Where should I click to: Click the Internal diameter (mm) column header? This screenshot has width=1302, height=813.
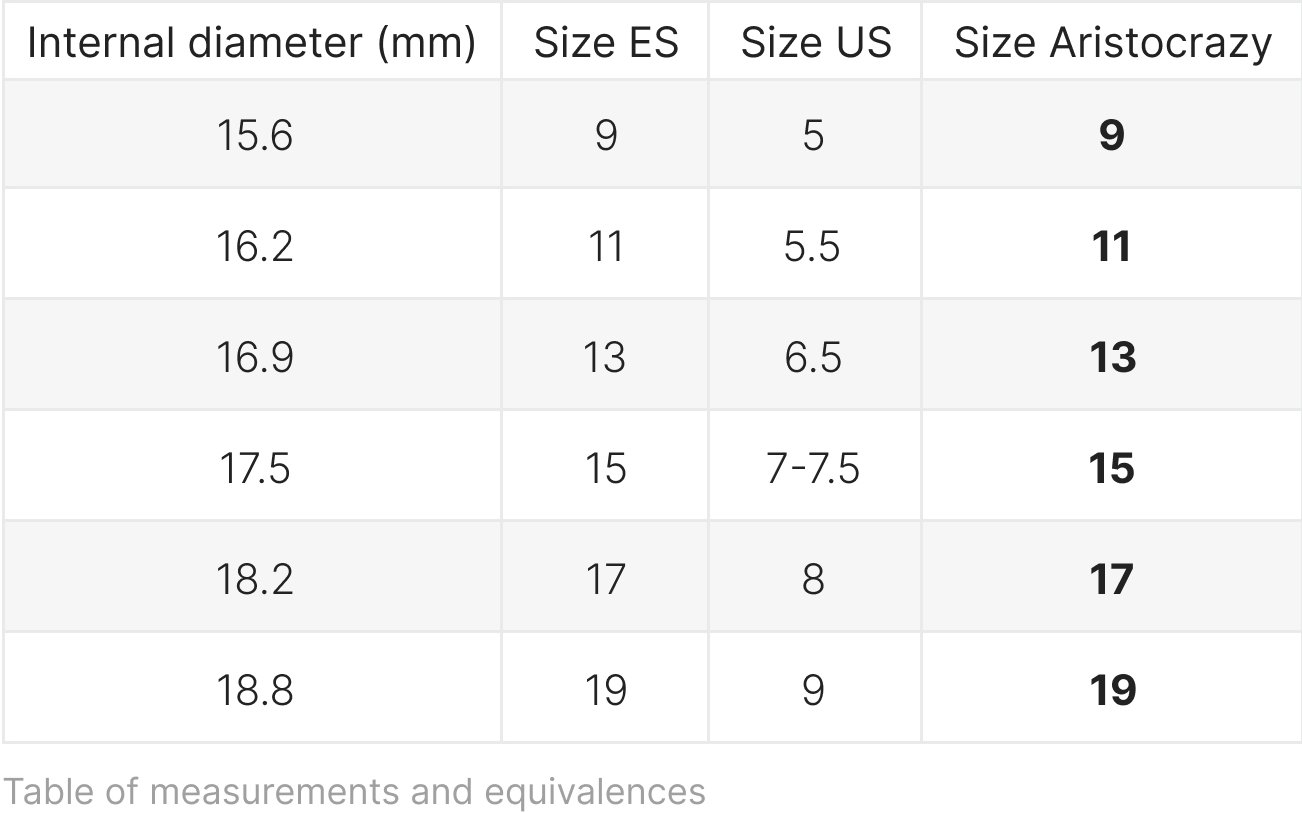[x=252, y=41]
